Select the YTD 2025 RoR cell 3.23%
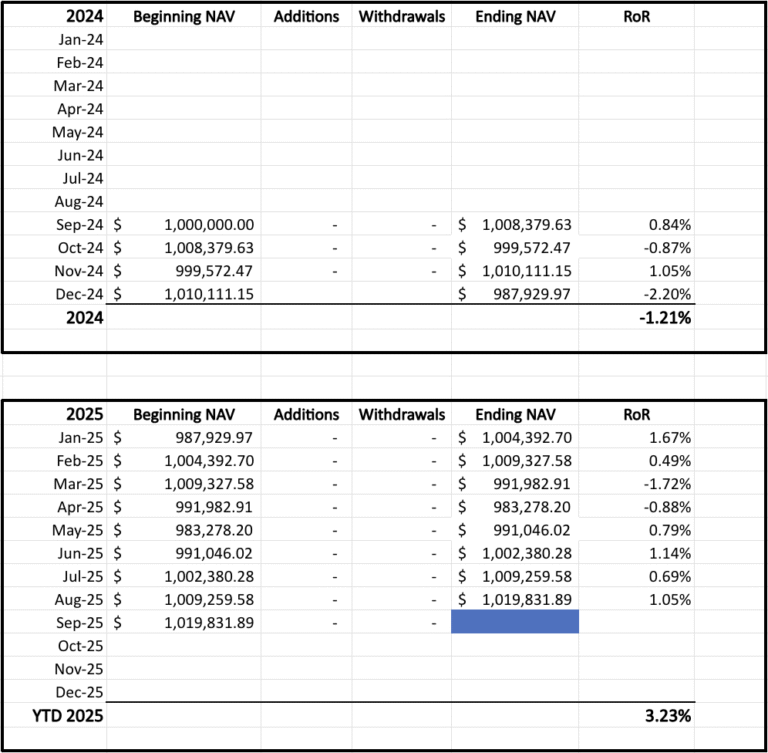This screenshot has width=768, height=753. pos(636,716)
